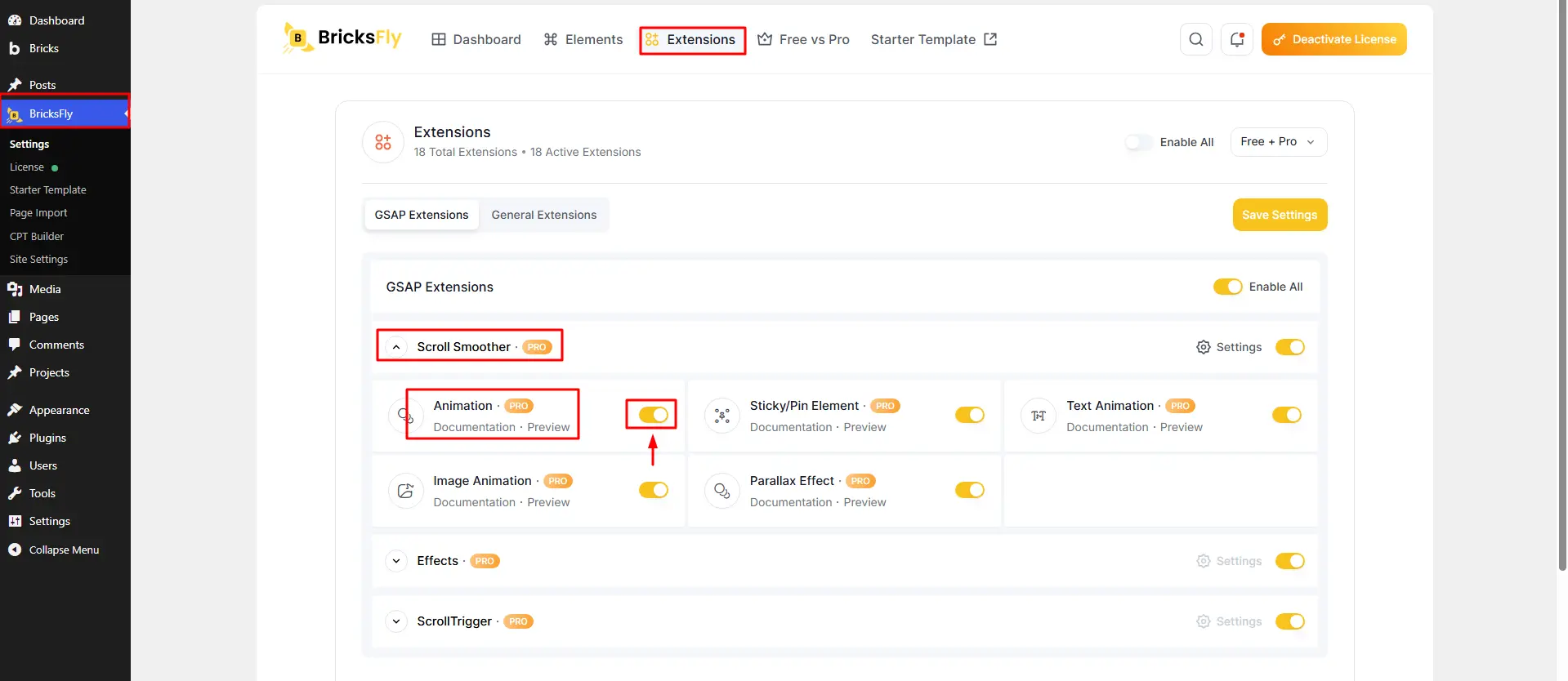Screen dimensions: 1568x681
Task: Open Page Import submenu item
Action: pos(38,212)
